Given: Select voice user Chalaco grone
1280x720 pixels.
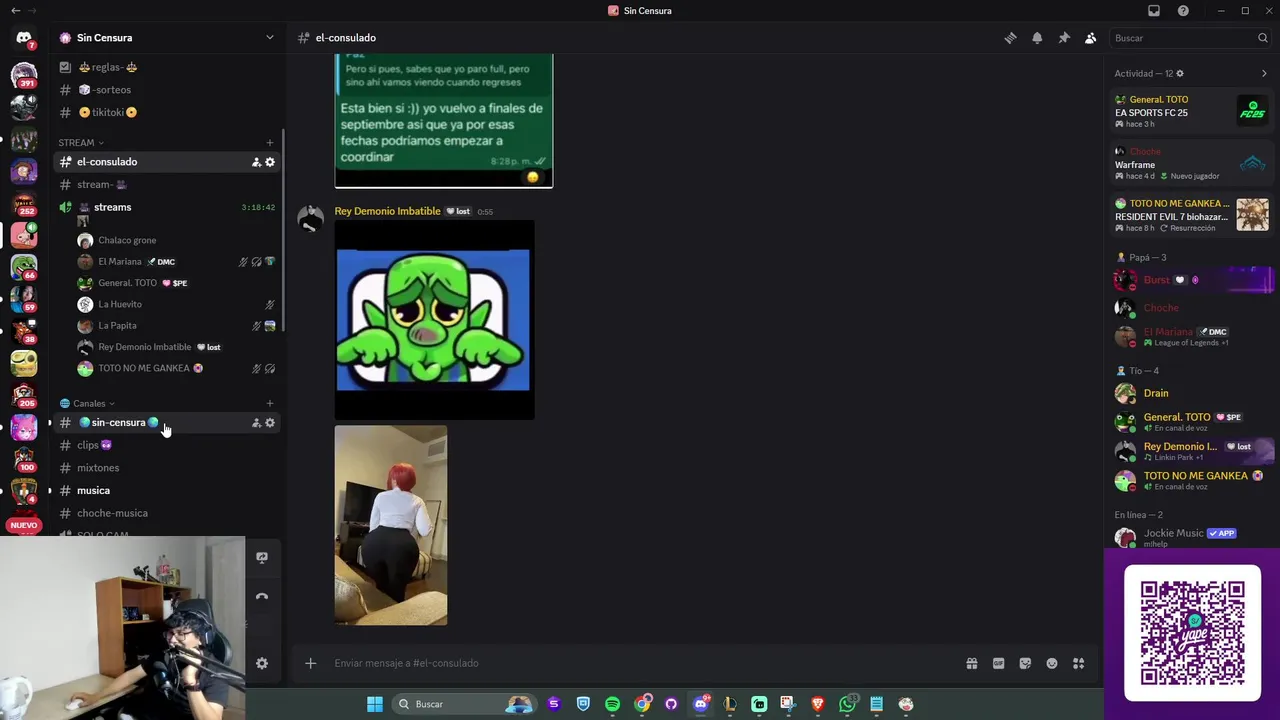Looking at the screenshot, I should point(127,241).
